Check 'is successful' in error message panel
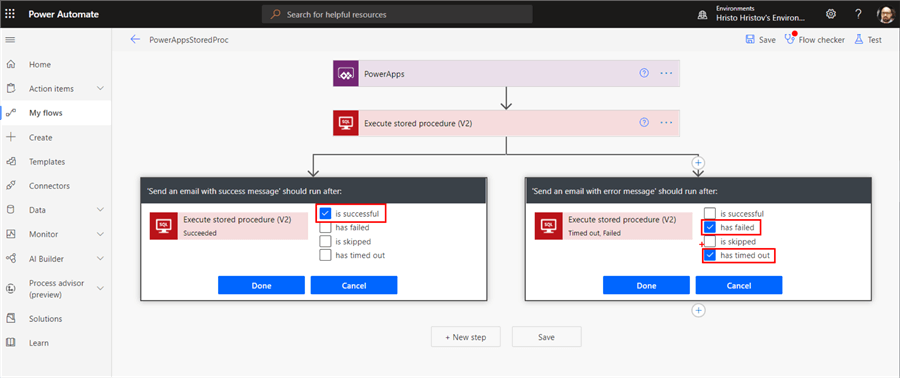900x378 pixels. tap(710, 213)
